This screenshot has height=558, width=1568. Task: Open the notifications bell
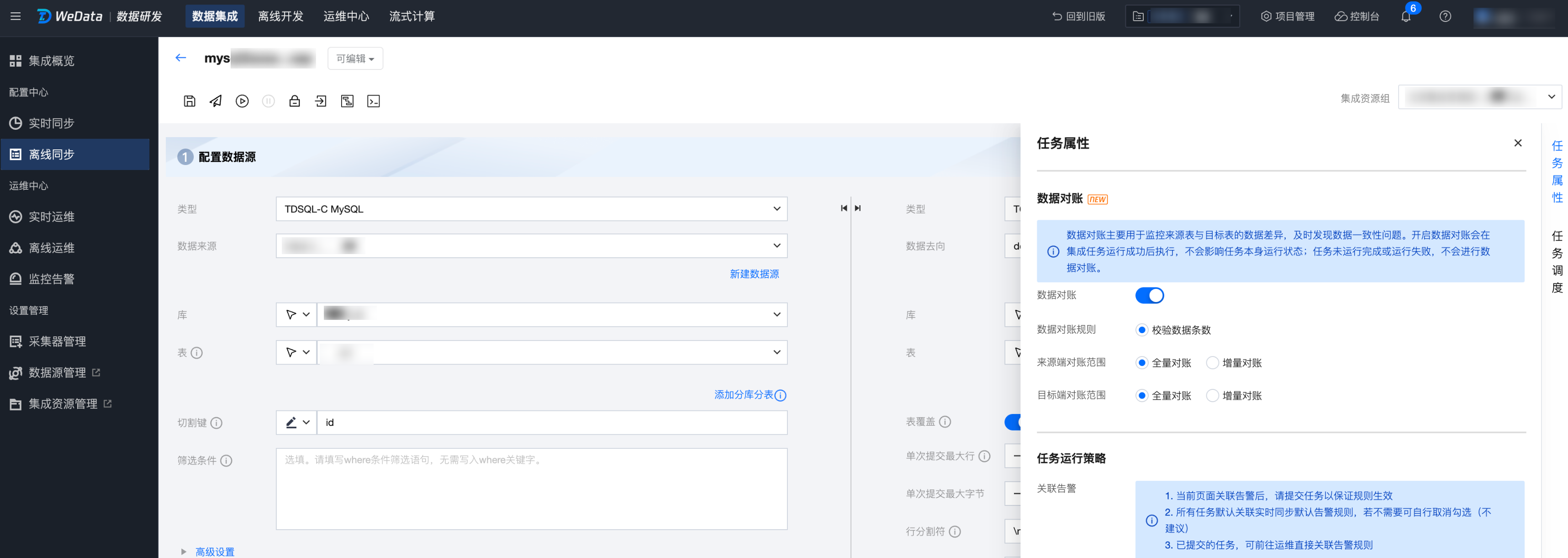pos(1405,16)
